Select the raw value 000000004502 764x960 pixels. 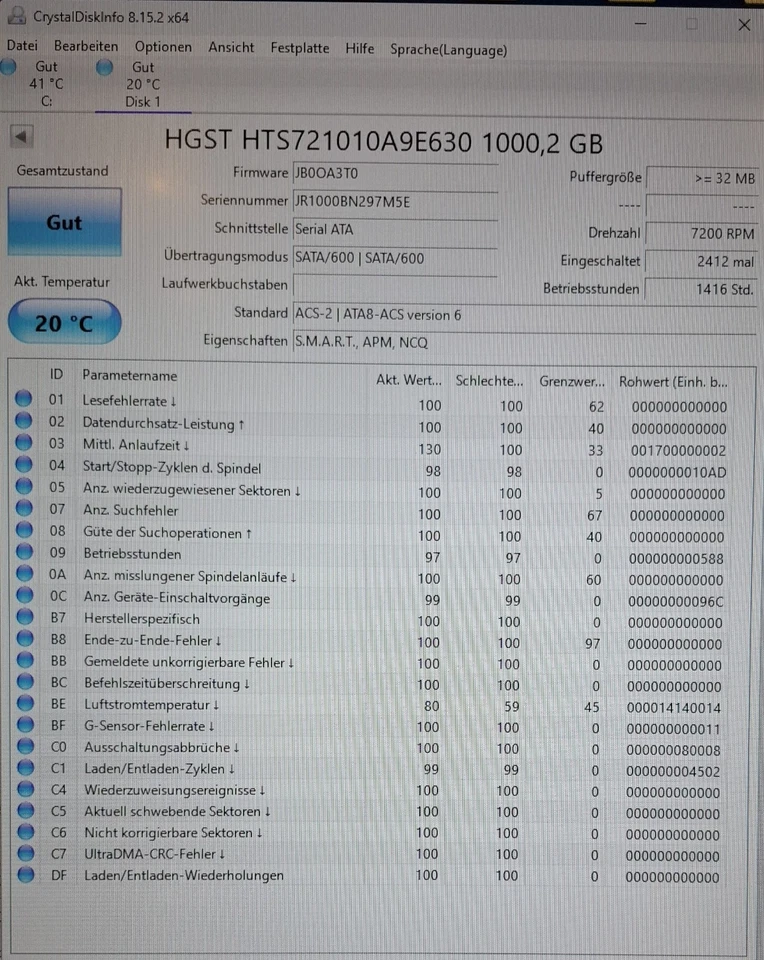(x=673, y=772)
